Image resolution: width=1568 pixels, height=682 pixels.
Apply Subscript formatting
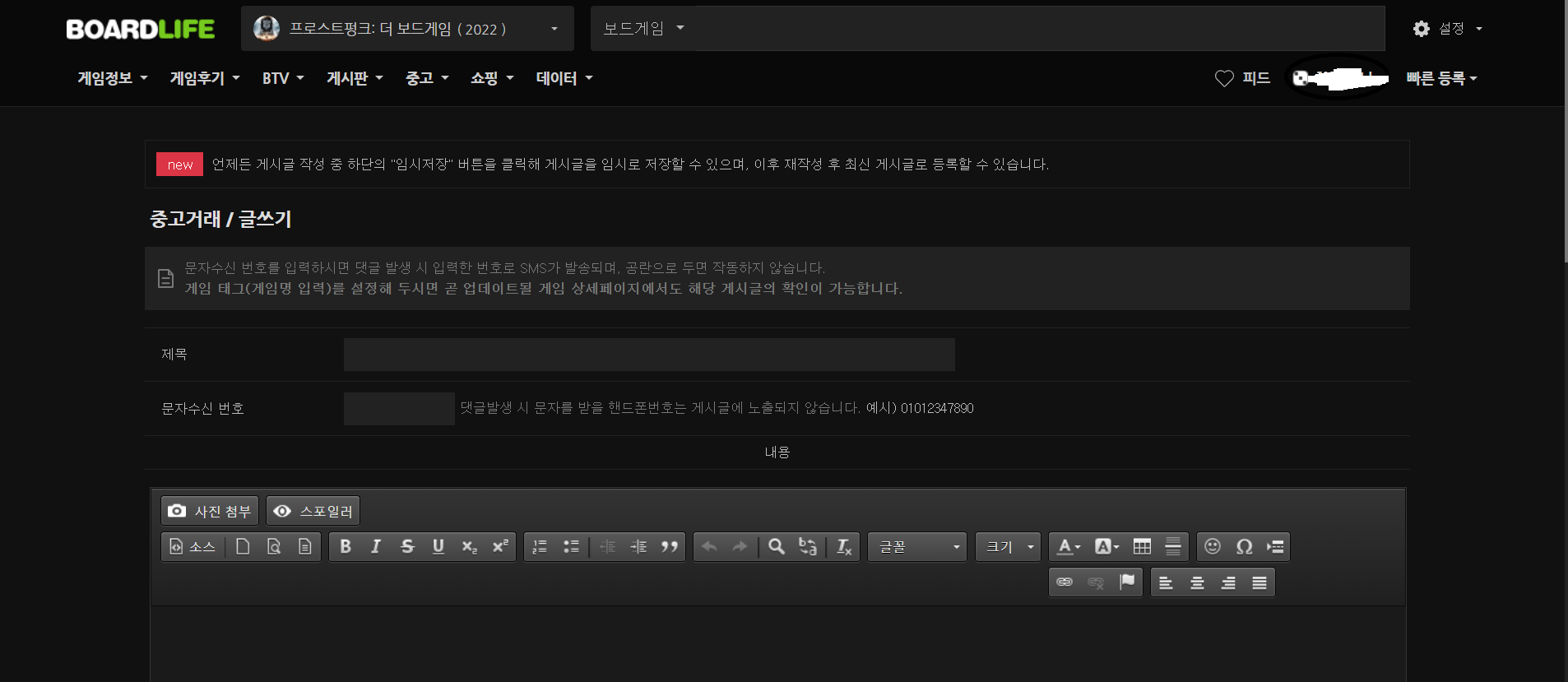pos(469,546)
